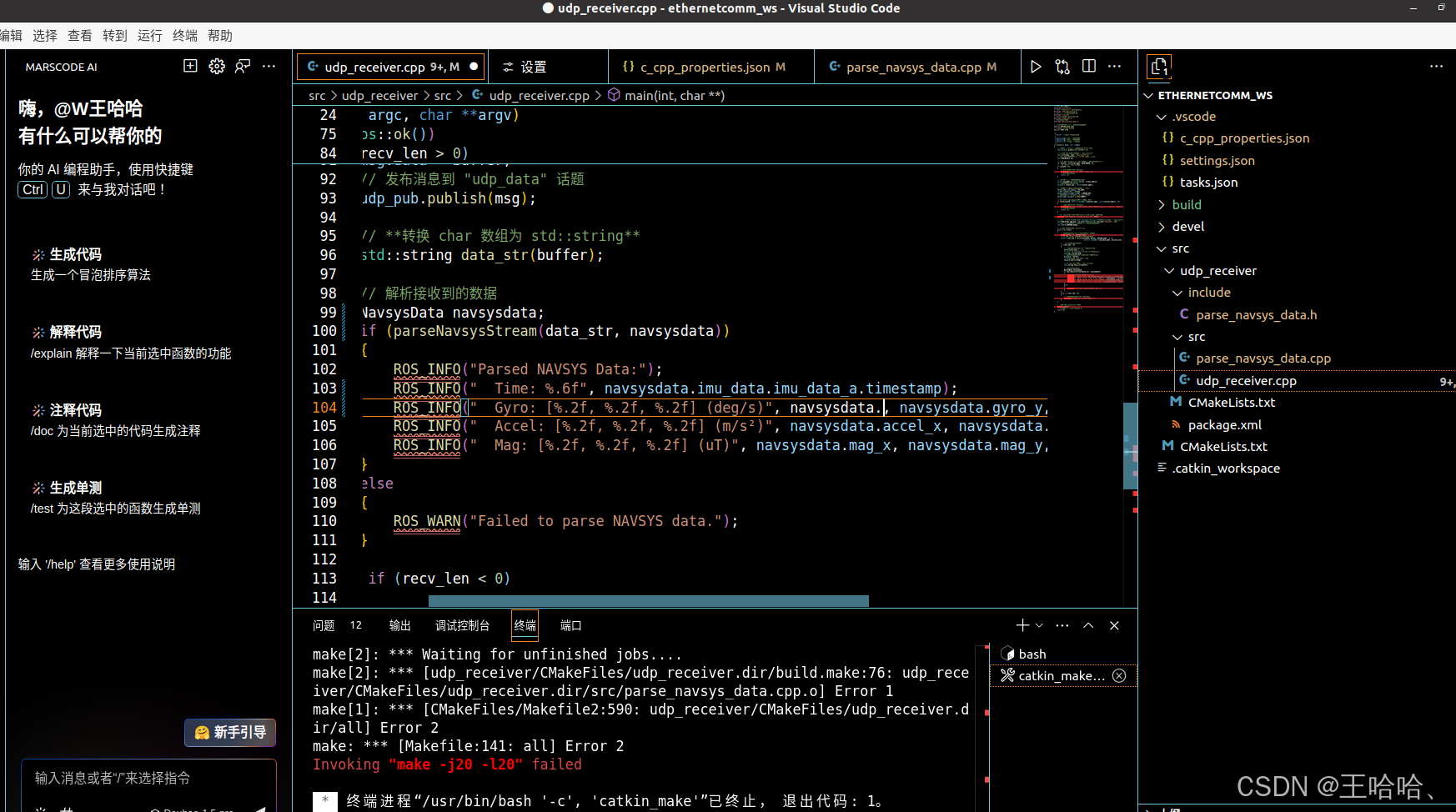Open MARSCODE AI settings gear
The width and height of the screenshot is (1456, 812).
coord(217,67)
